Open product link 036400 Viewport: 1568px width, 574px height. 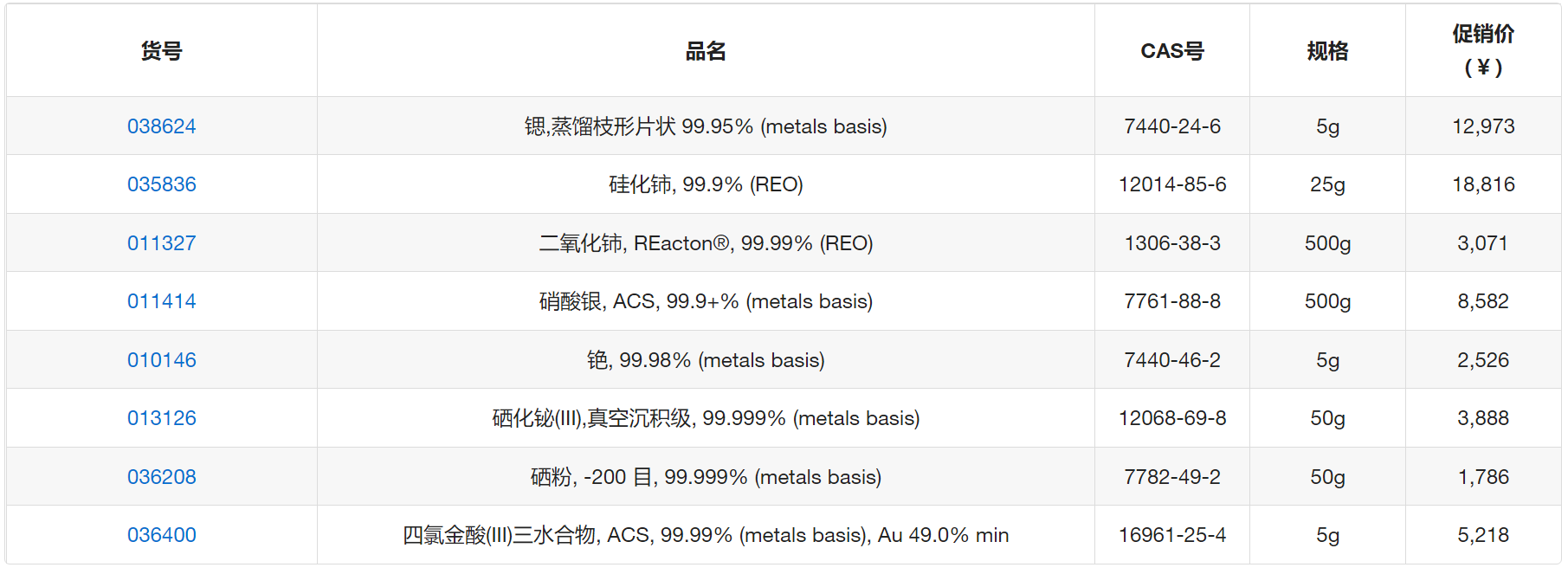(162, 535)
